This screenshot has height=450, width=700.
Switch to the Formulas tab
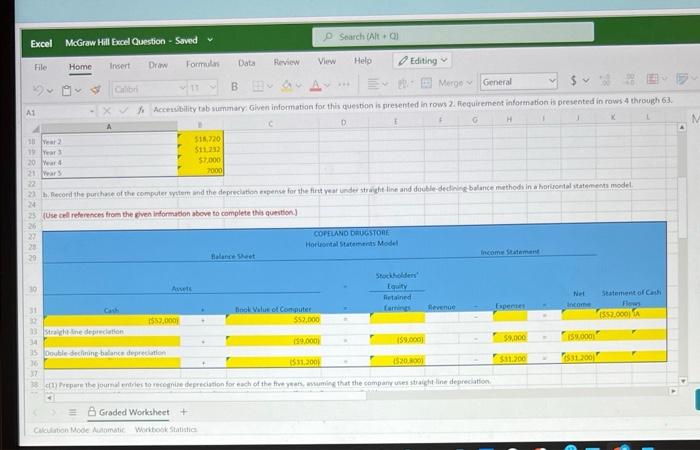(203, 64)
